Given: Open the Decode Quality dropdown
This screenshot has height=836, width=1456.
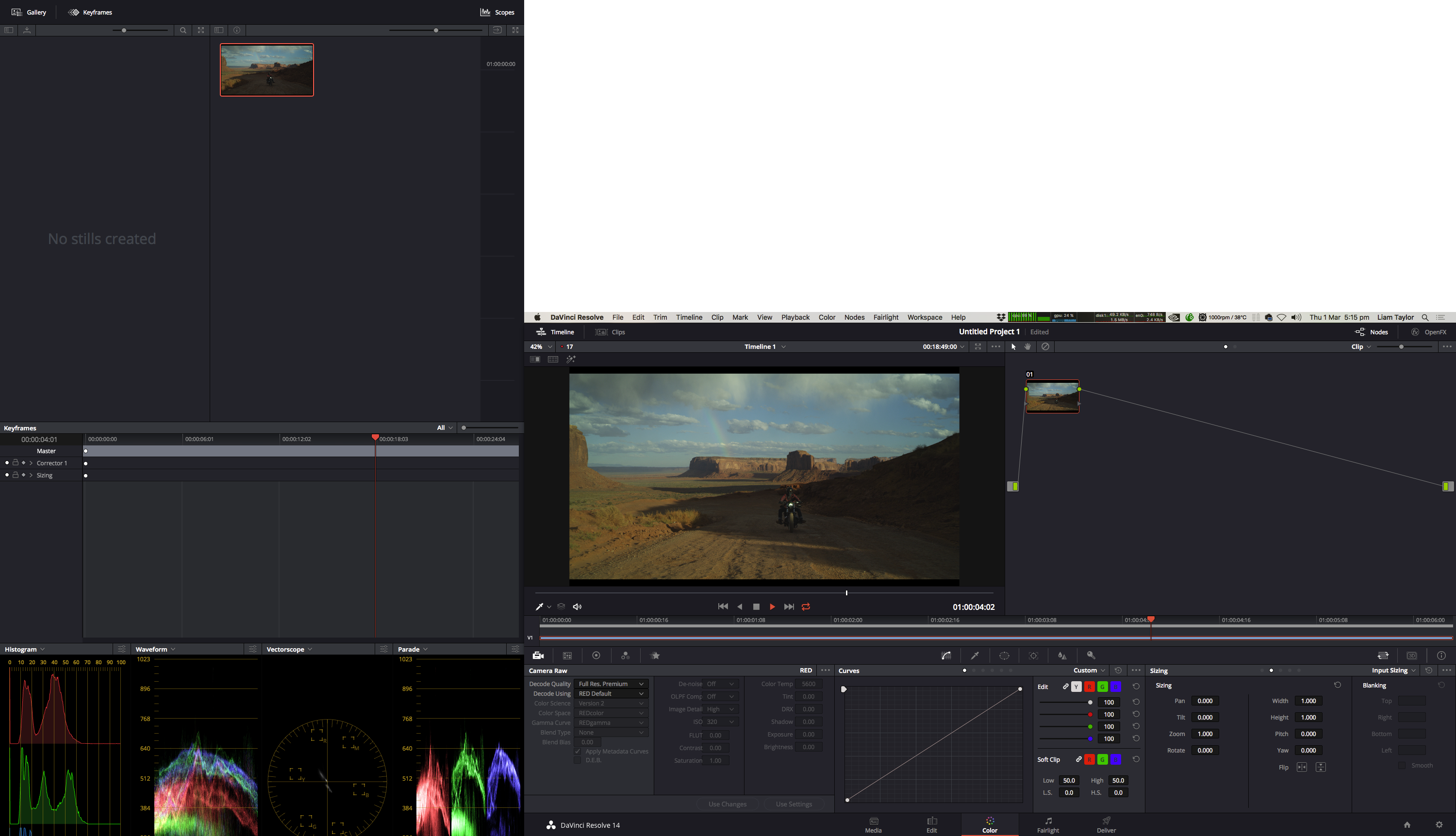Looking at the screenshot, I should (x=611, y=684).
